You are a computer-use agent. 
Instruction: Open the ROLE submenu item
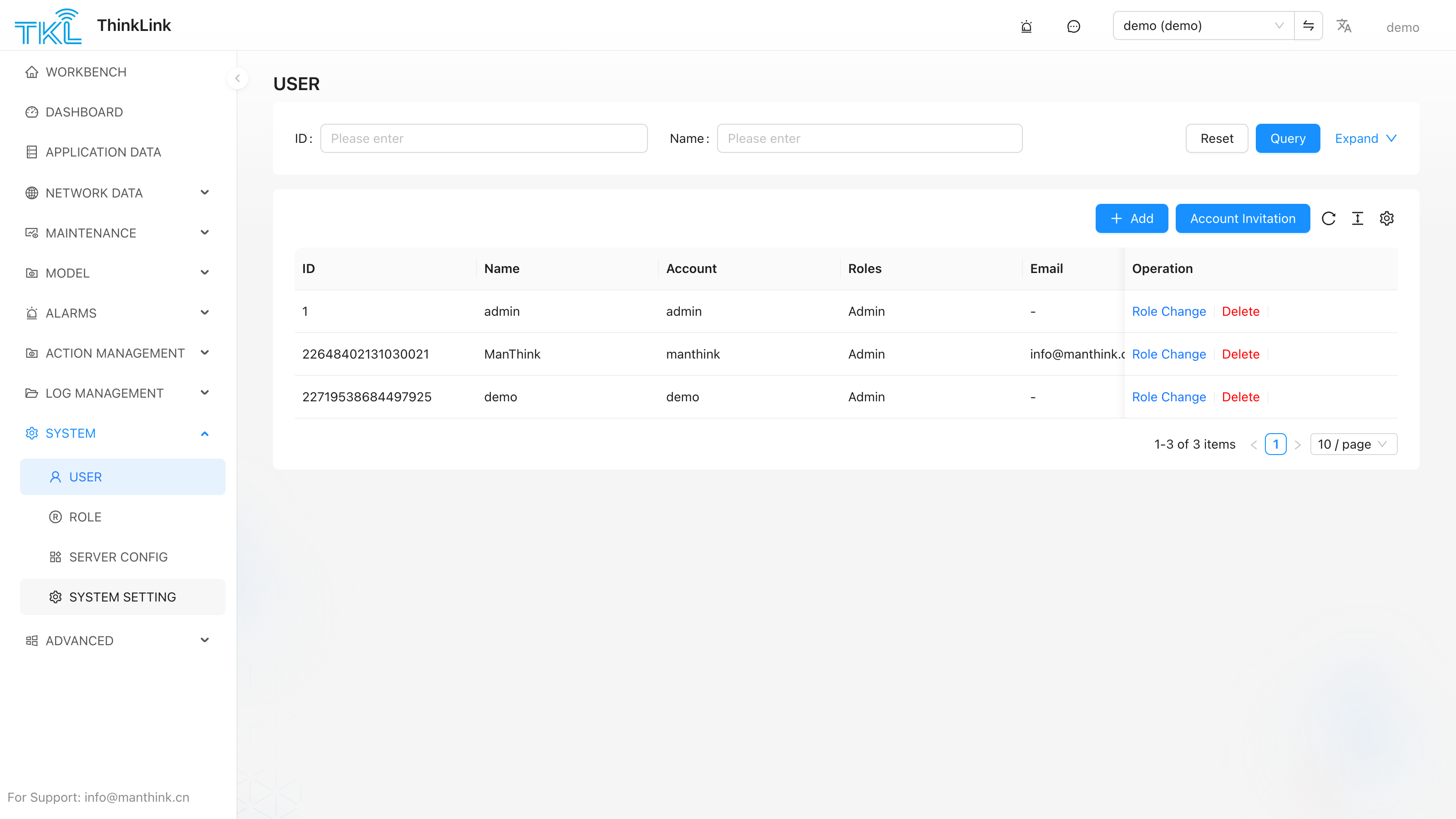[123, 516]
